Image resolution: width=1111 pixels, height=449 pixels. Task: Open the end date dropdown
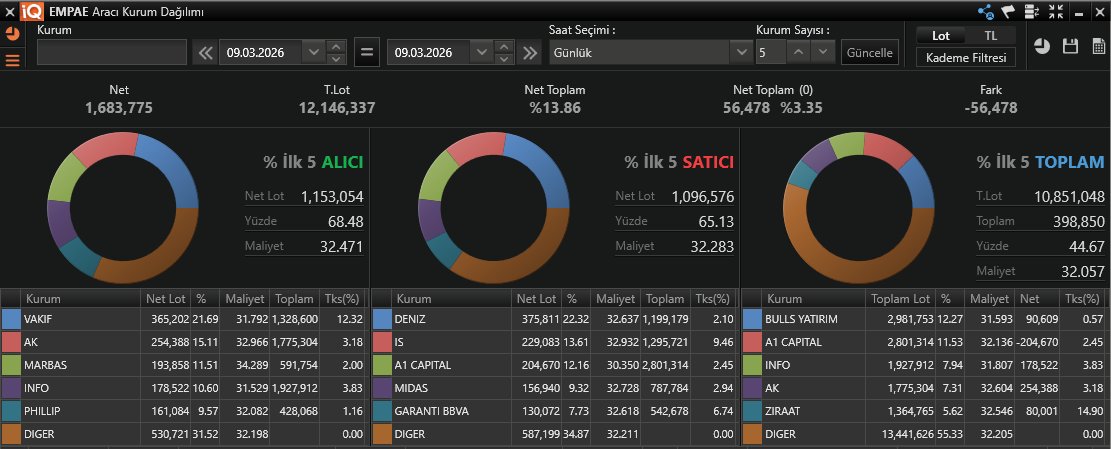pyautogui.click(x=481, y=52)
